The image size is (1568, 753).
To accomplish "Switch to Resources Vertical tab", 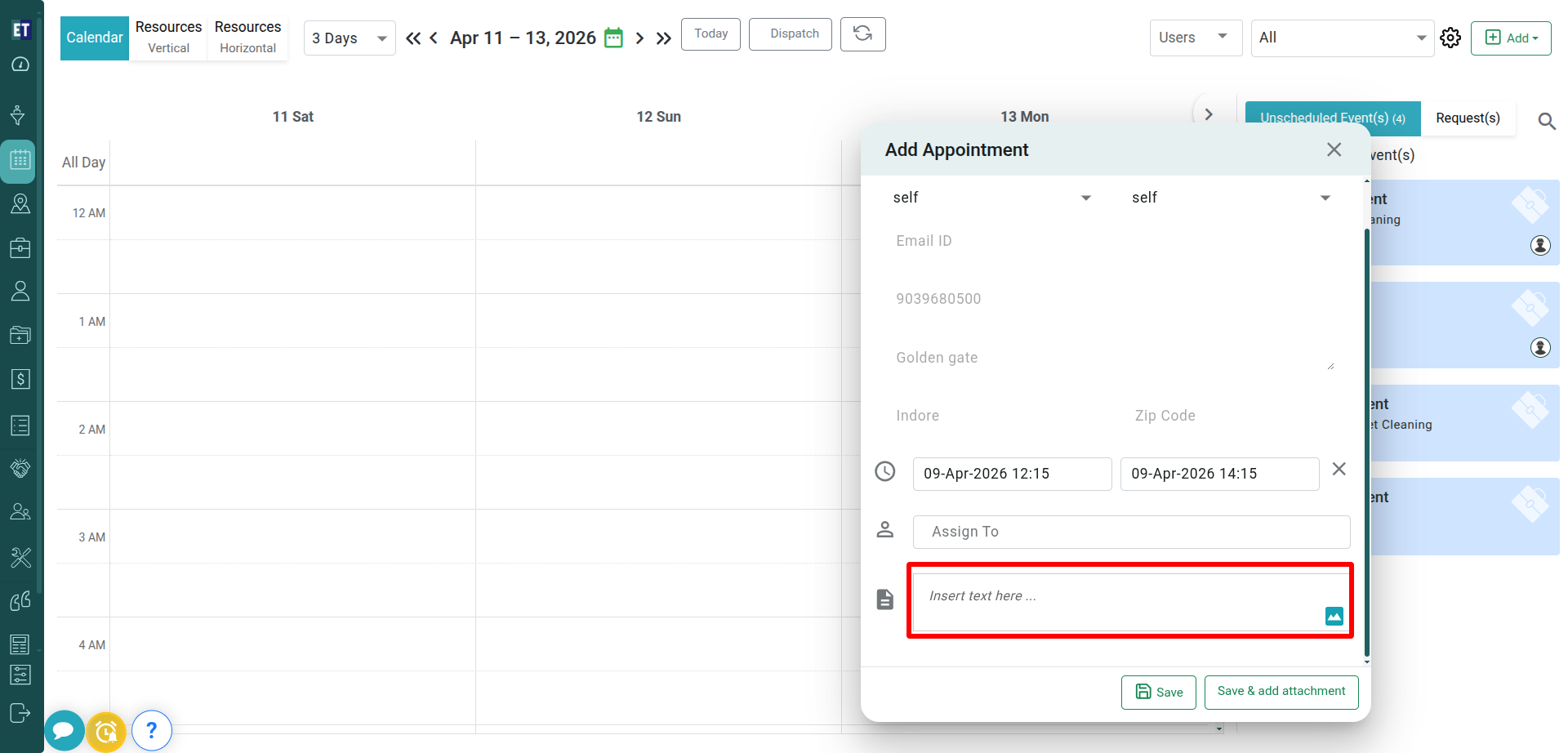I will [168, 38].
